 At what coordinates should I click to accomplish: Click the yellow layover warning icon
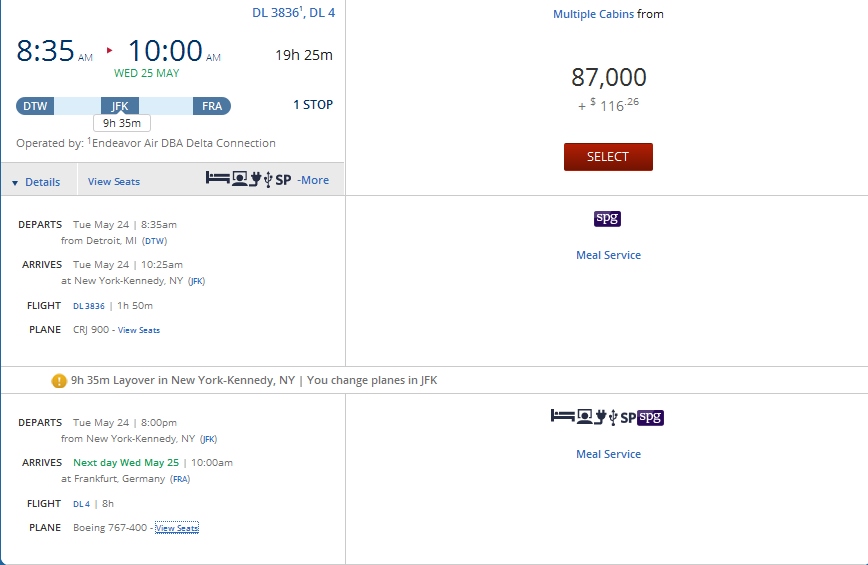[x=60, y=381]
